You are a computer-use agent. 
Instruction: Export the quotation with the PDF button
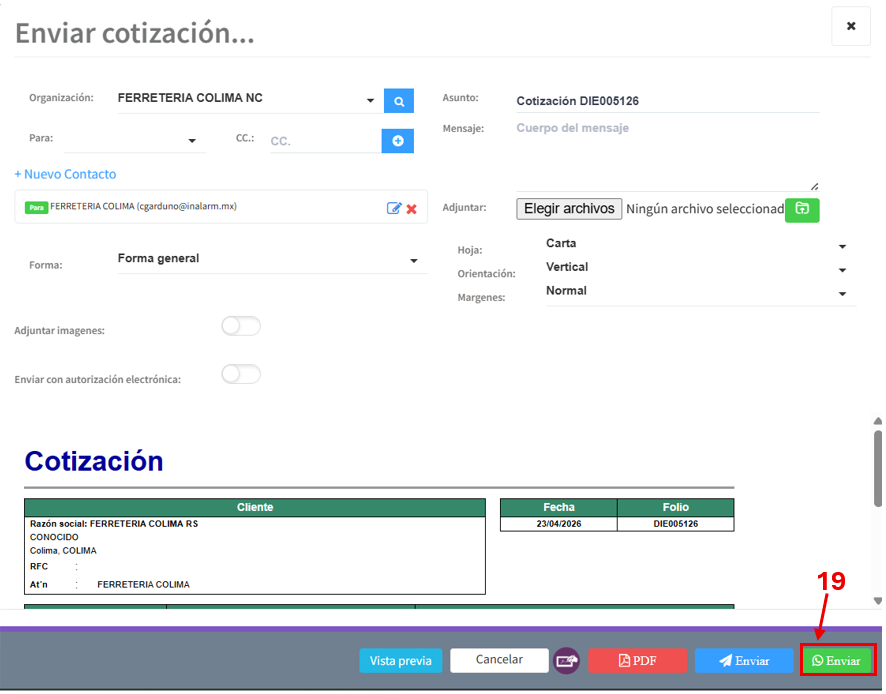click(x=637, y=661)
